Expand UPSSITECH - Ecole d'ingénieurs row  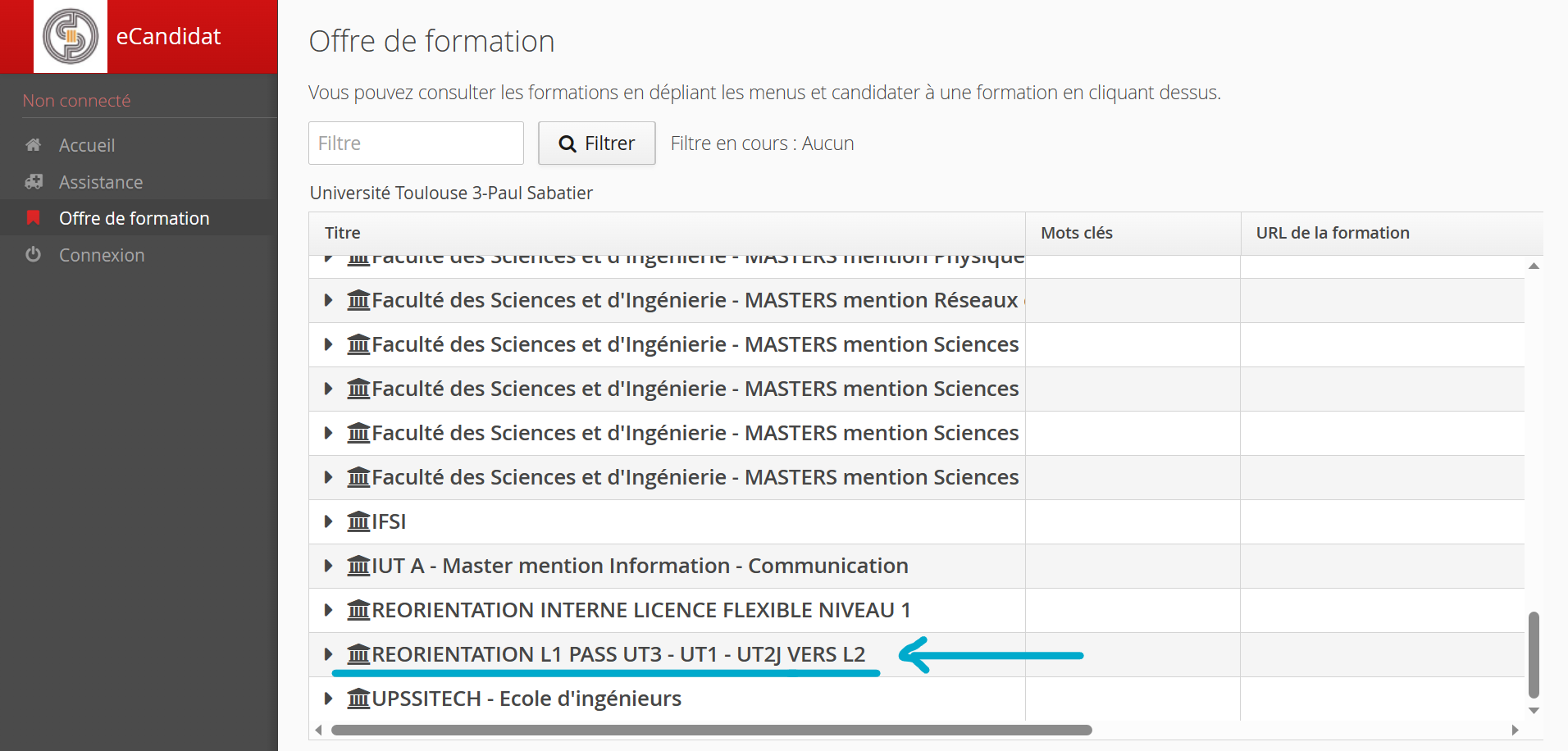pos(328,699)
